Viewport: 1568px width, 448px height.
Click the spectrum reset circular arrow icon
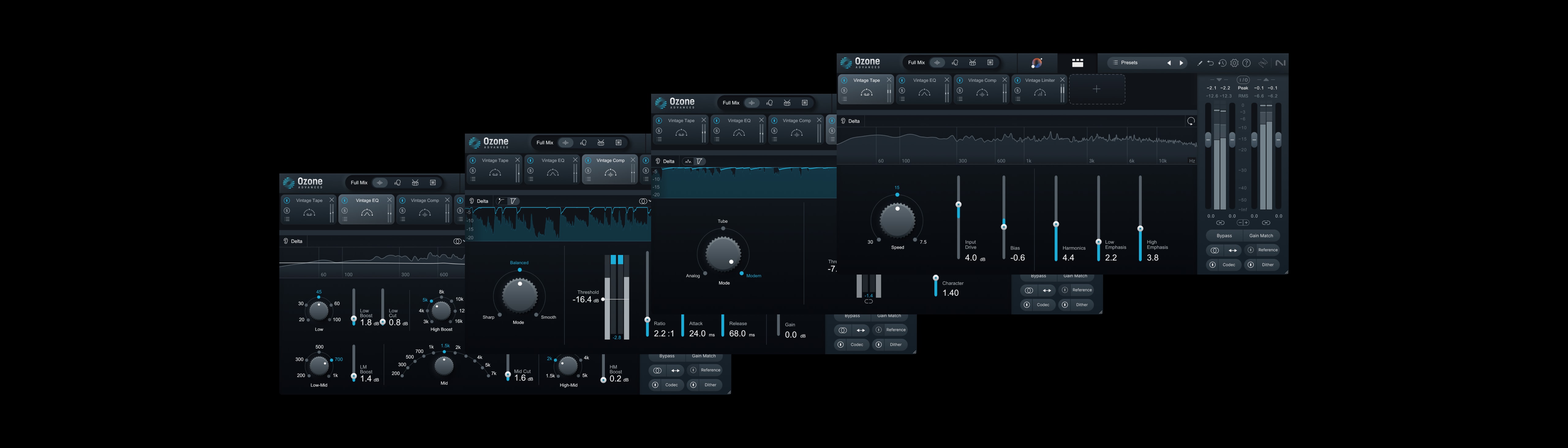(x=1191, y=121)
